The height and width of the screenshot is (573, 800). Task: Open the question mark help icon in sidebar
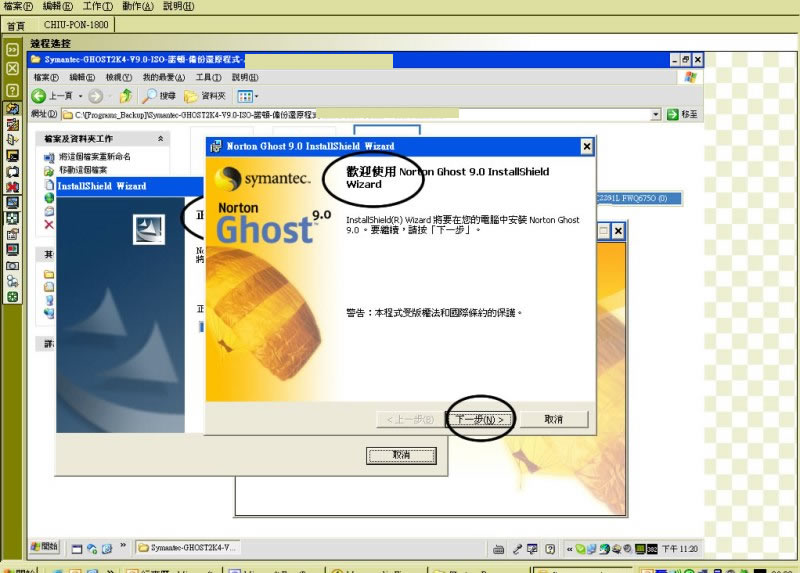tap(12, 90)
